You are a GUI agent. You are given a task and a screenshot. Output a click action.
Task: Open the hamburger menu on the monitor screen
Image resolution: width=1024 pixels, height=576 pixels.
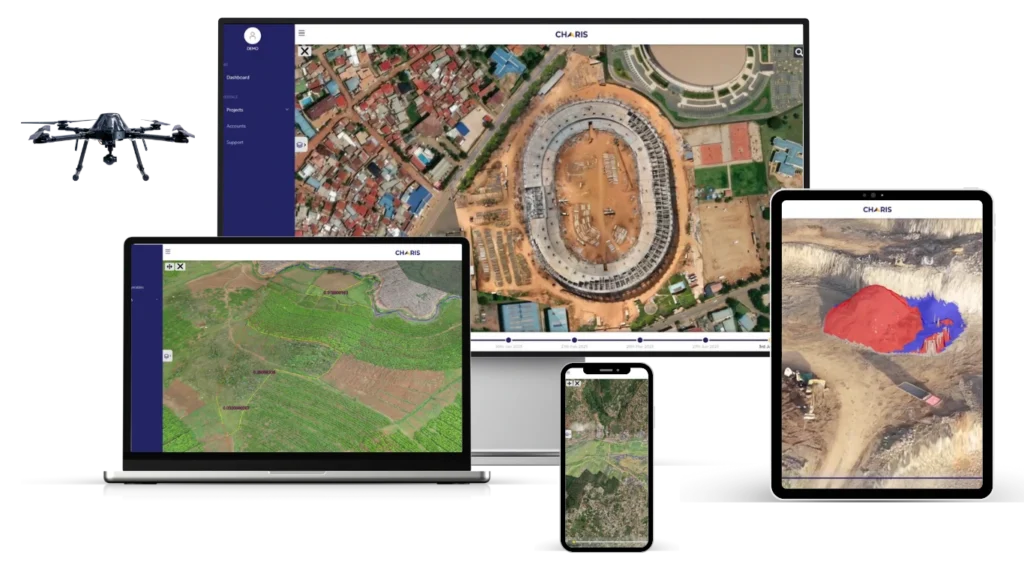302,33
